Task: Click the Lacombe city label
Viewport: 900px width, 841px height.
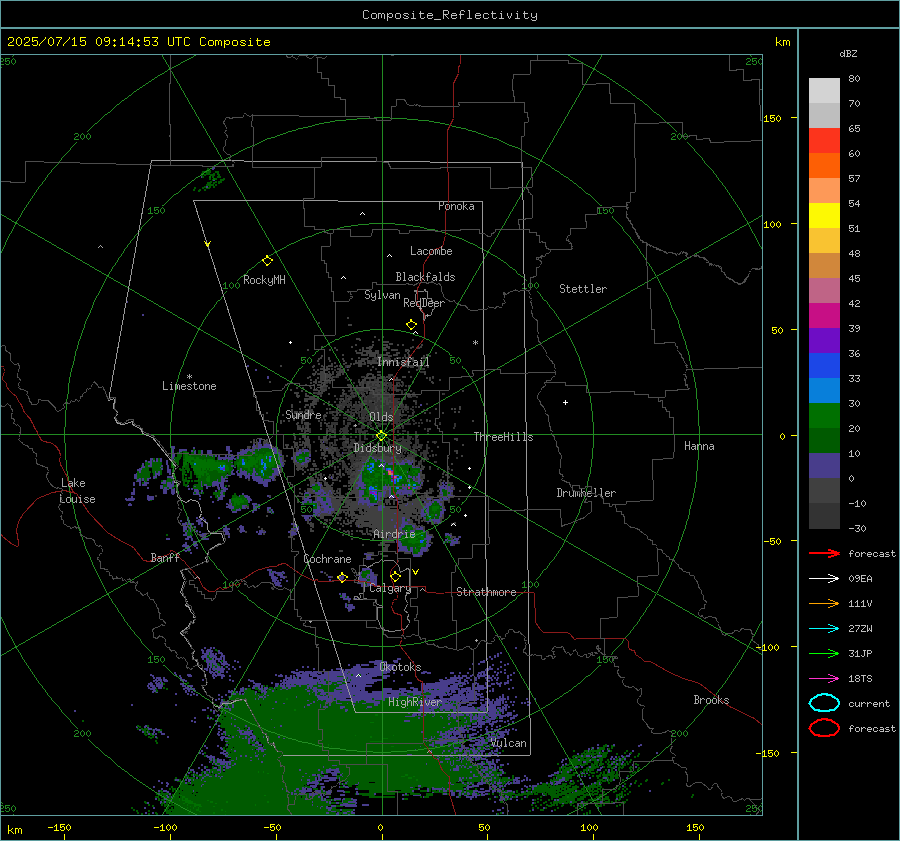Action: 431,251
